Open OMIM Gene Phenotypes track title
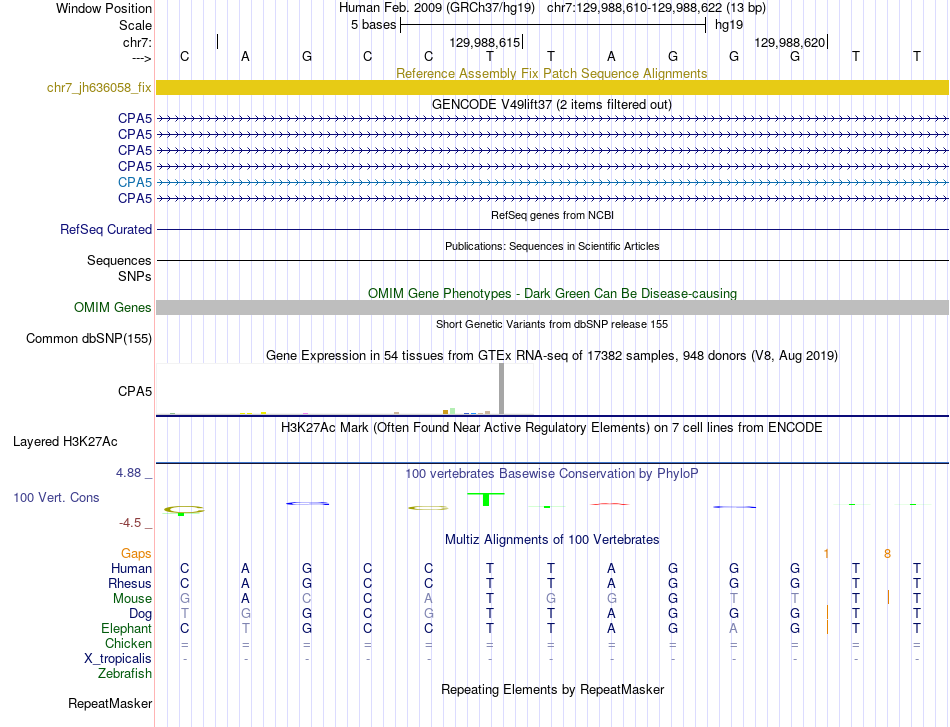 click(x=552, y=293)
